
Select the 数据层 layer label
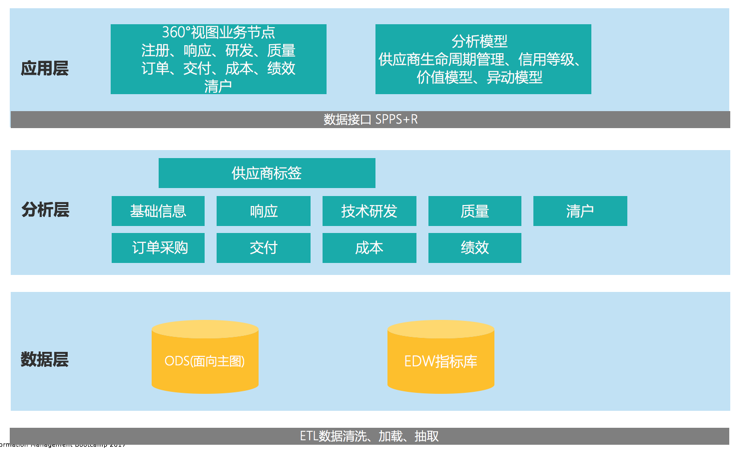(45, 359)
